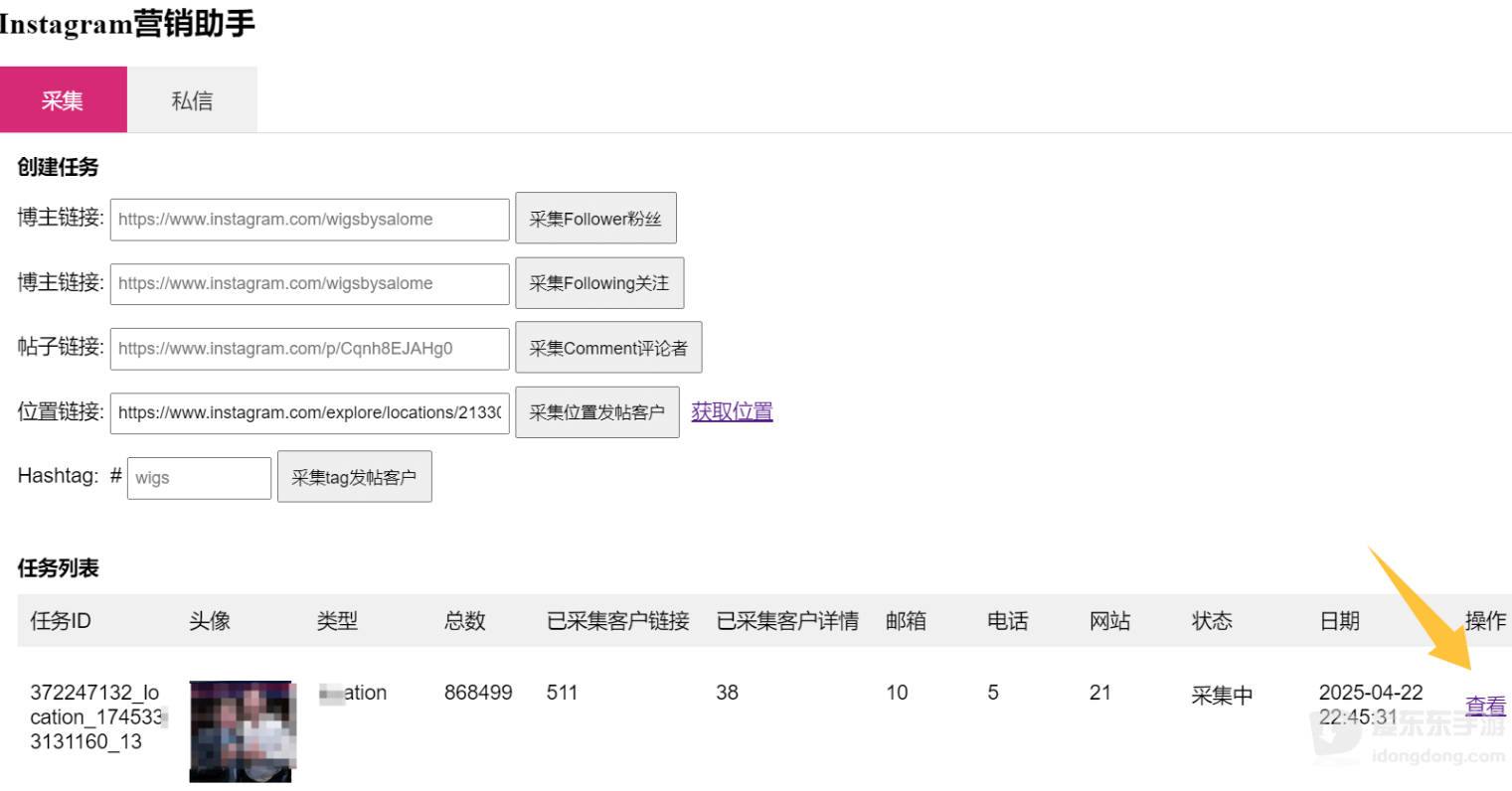Screen dimensions: 1512x791
Task: Click the phone count 5
Action: [x=993, y=693]
